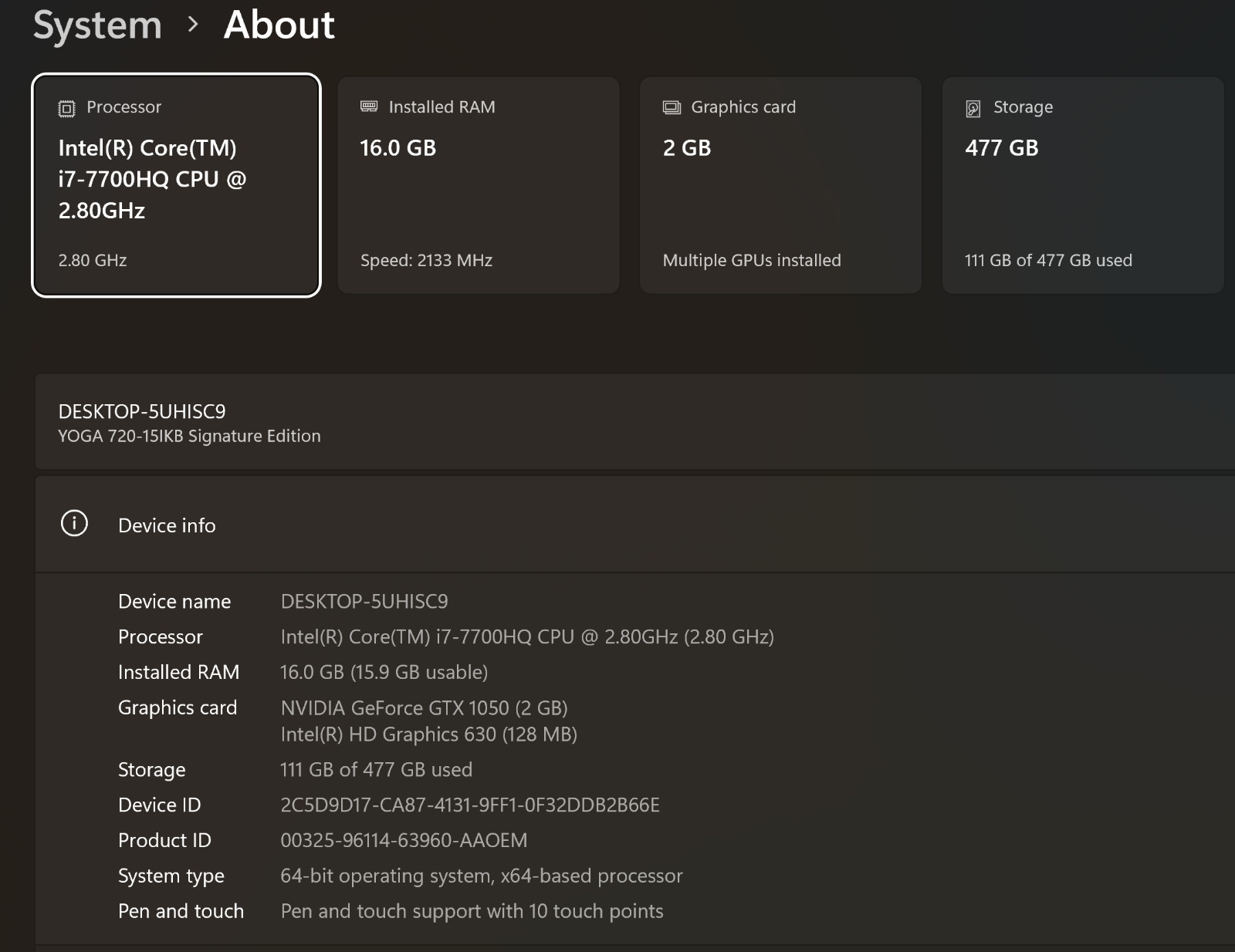Viewport: 1235px width, 952px height.
Task: Click the About breadcrumb title
Action: point(279,25)
